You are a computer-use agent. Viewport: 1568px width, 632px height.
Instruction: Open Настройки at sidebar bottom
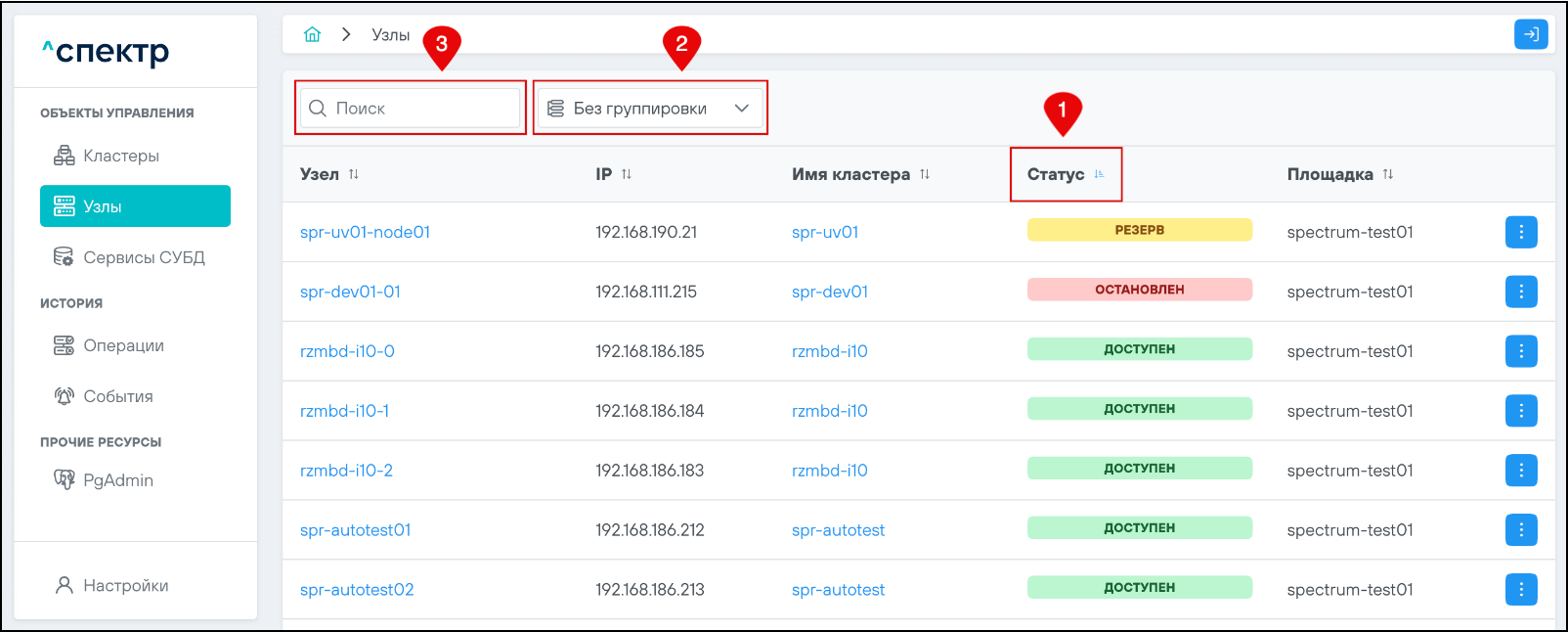tap(125, 585)
